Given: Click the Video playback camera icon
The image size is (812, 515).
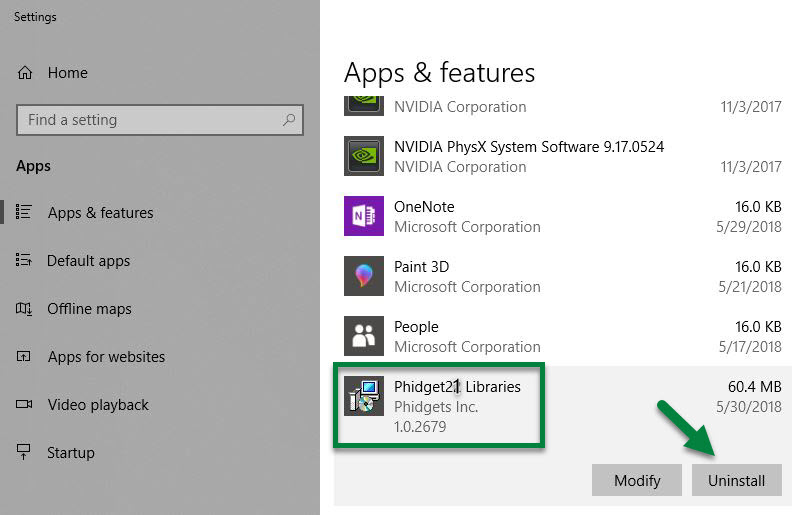Looking at the screenshot, I should [24, 404].
